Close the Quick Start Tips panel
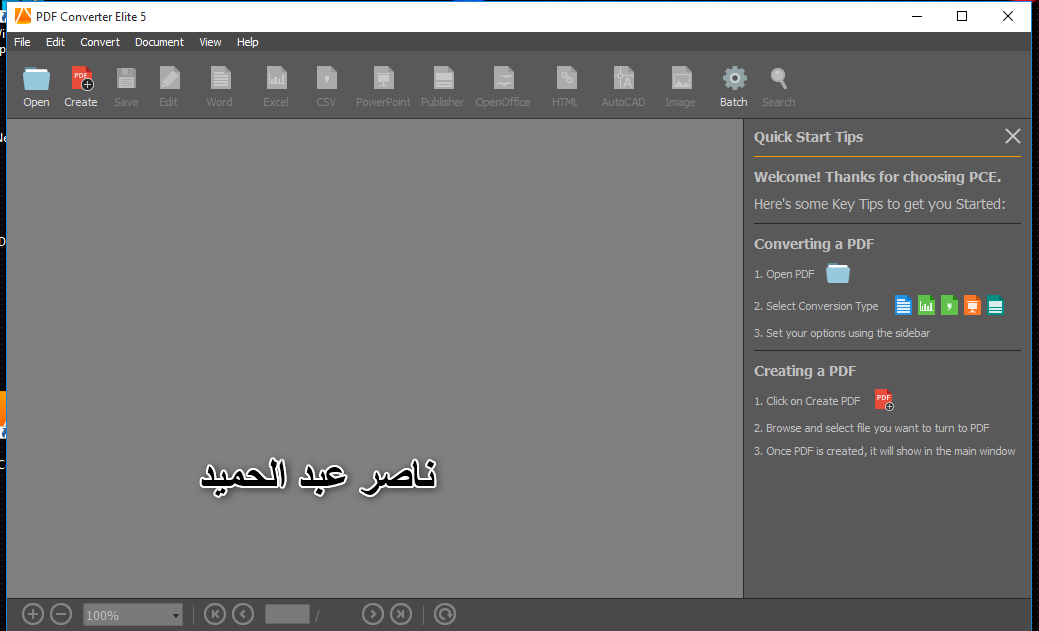1039x631 pixels. (1012, 136)
